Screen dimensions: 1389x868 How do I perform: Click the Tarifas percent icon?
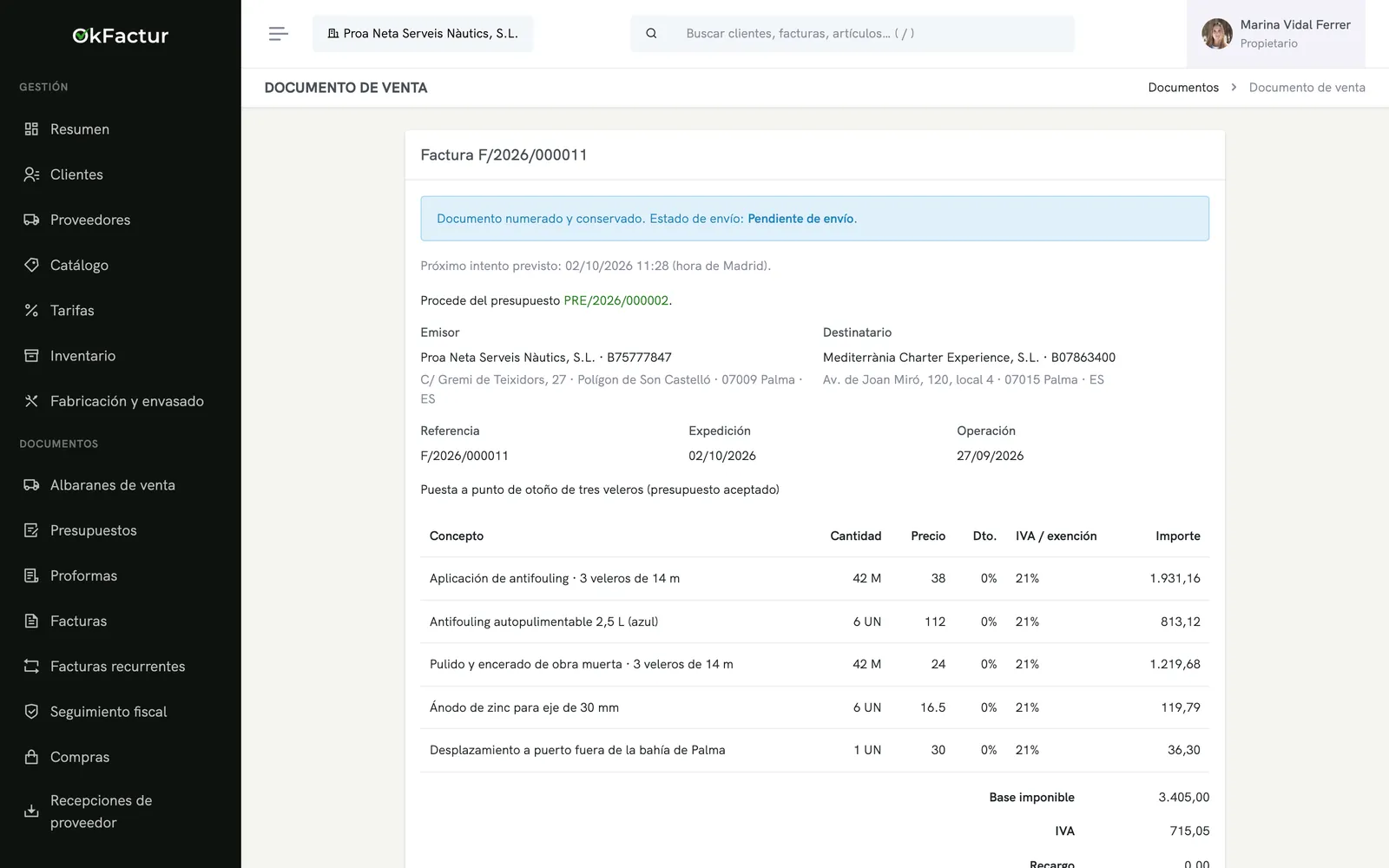31,310
